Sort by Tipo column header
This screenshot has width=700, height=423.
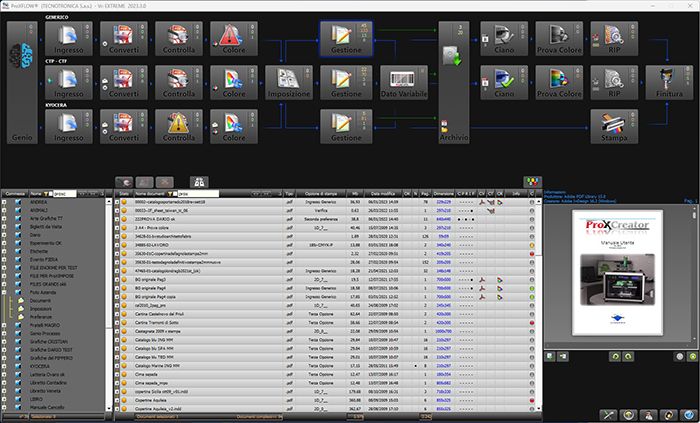[x=289, y=194]
